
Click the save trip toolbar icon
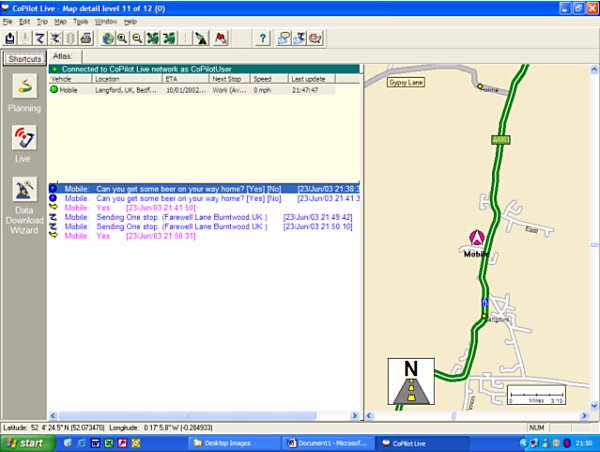[10, 38]
